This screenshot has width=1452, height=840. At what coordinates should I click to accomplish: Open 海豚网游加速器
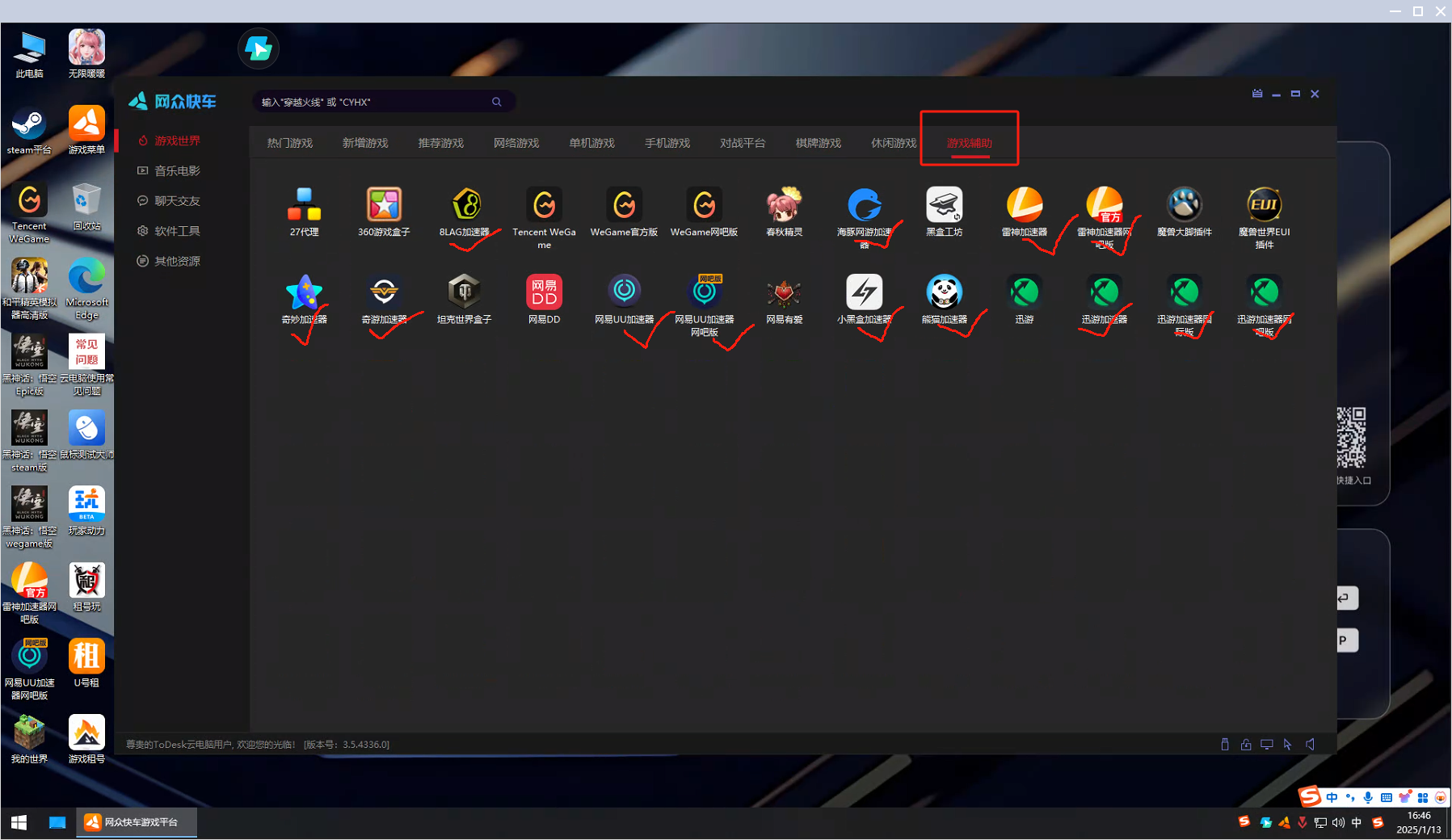864,205
